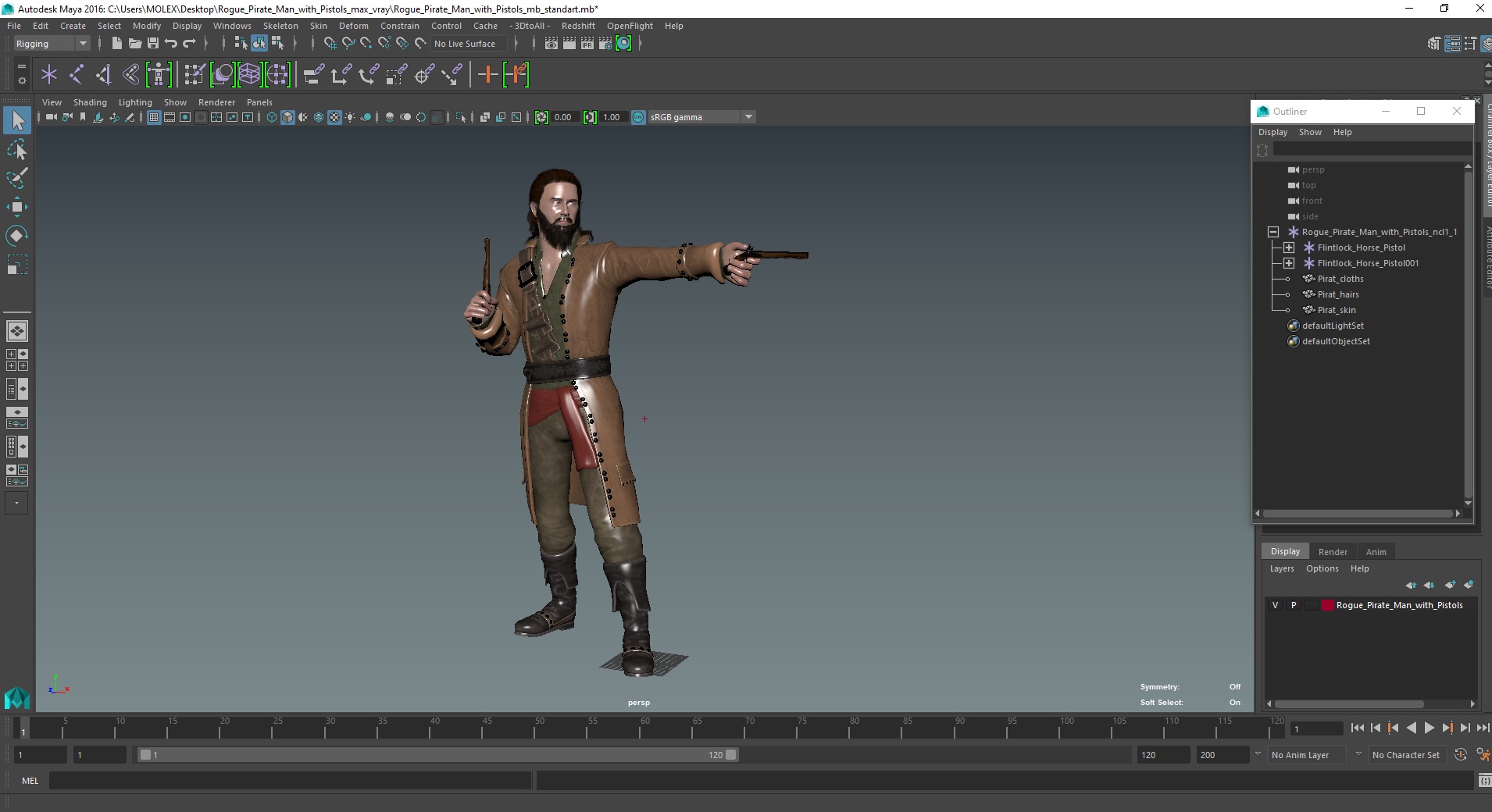1492x812 pixels.
Task: Go to start of playback range
Action: (x=1358, y=728)
